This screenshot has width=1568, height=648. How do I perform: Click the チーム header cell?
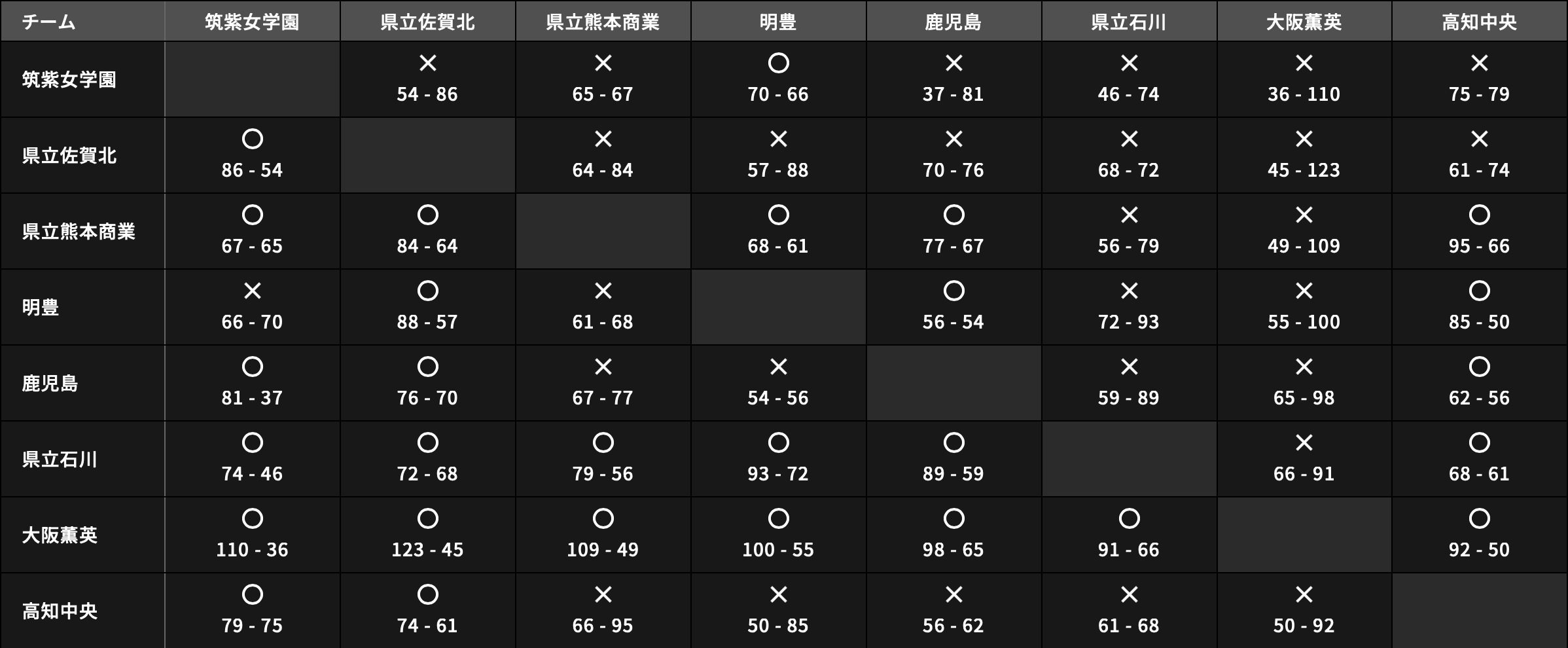(49, 22)
